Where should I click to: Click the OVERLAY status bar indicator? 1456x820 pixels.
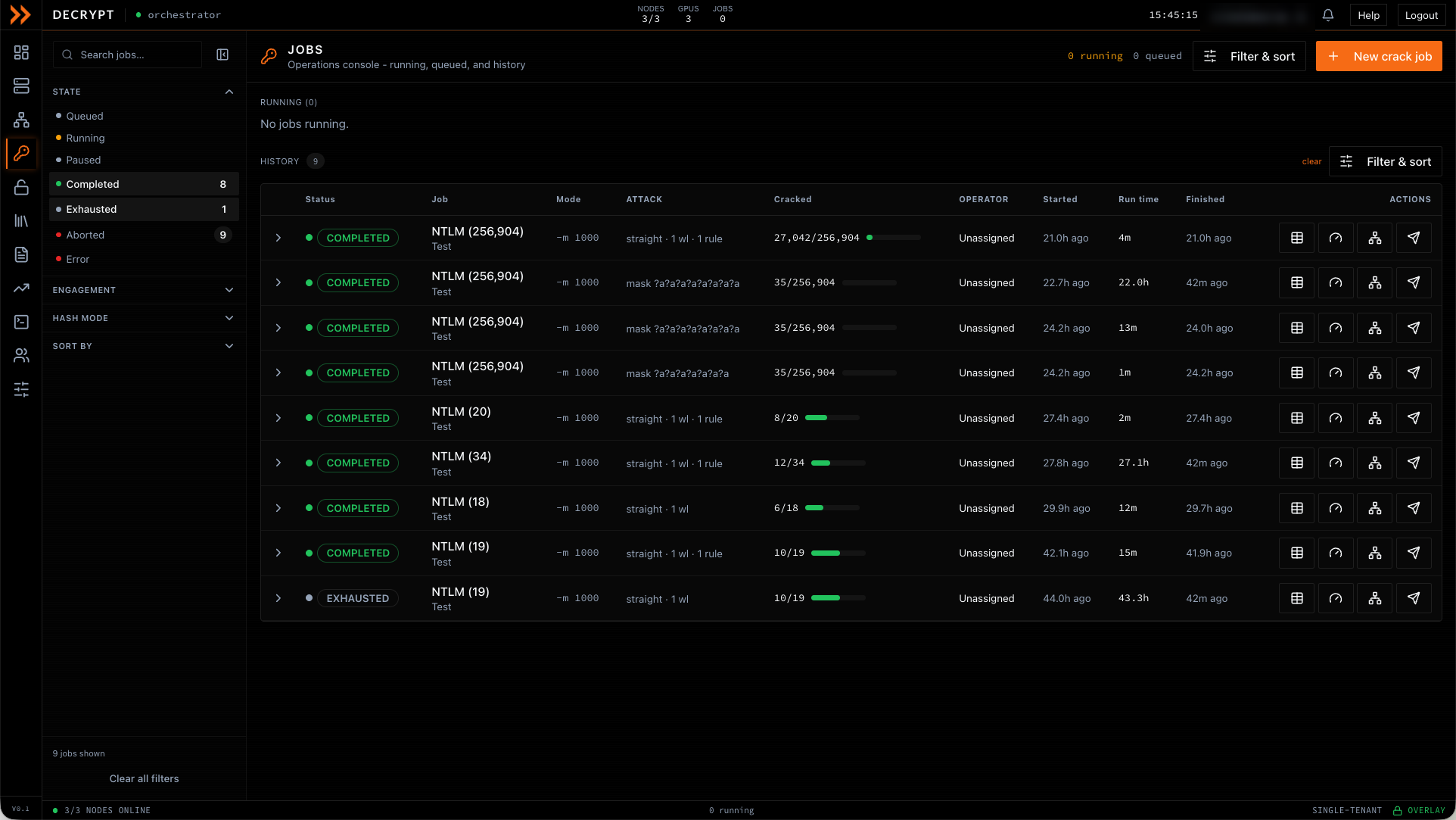tap(1419, 810)
